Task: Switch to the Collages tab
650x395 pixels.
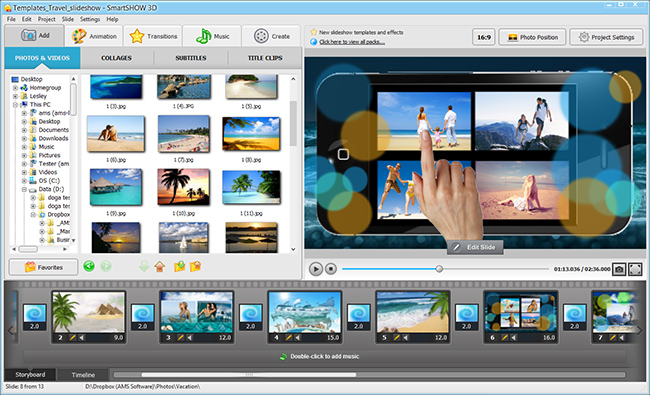Action: [116, 58]
